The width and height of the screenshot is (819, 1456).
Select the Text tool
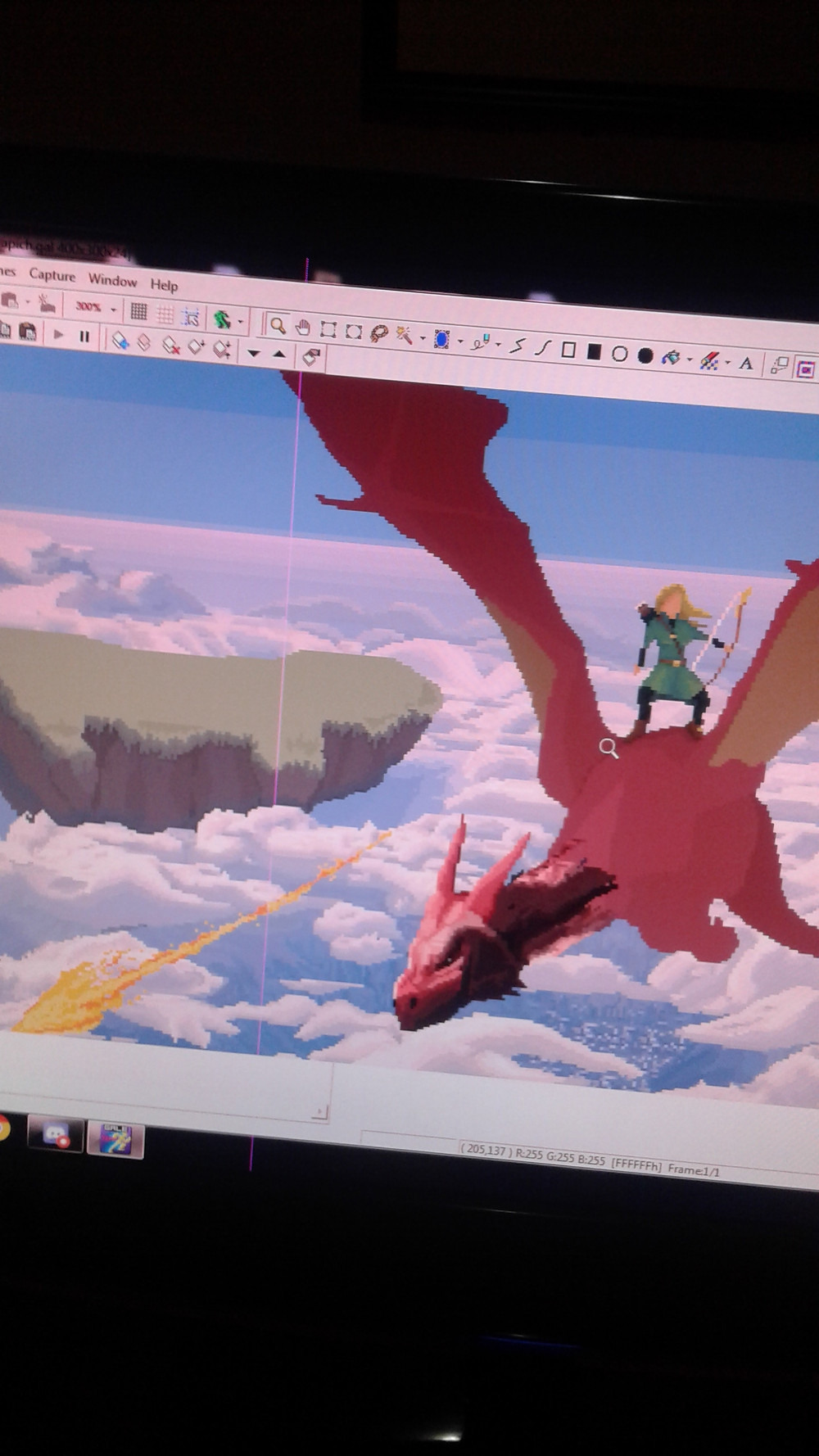(746, 364)
